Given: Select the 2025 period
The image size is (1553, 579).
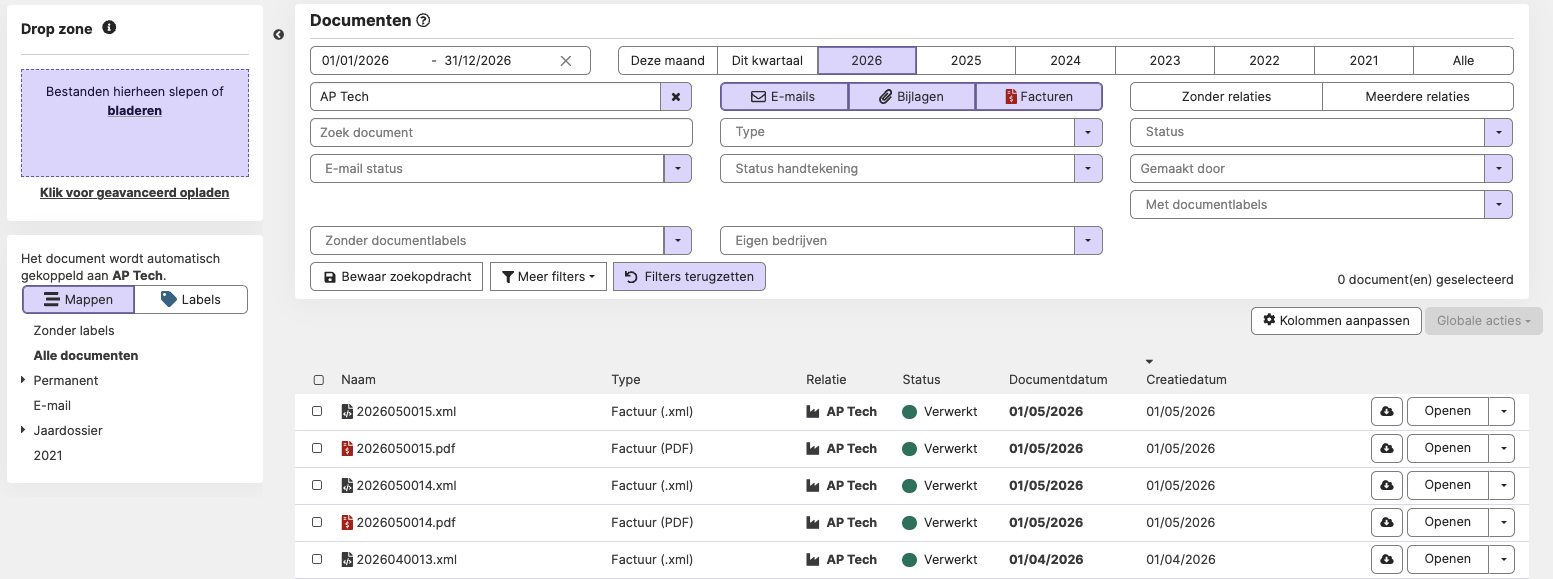Looking at the screenshot, I should (966, 61).
